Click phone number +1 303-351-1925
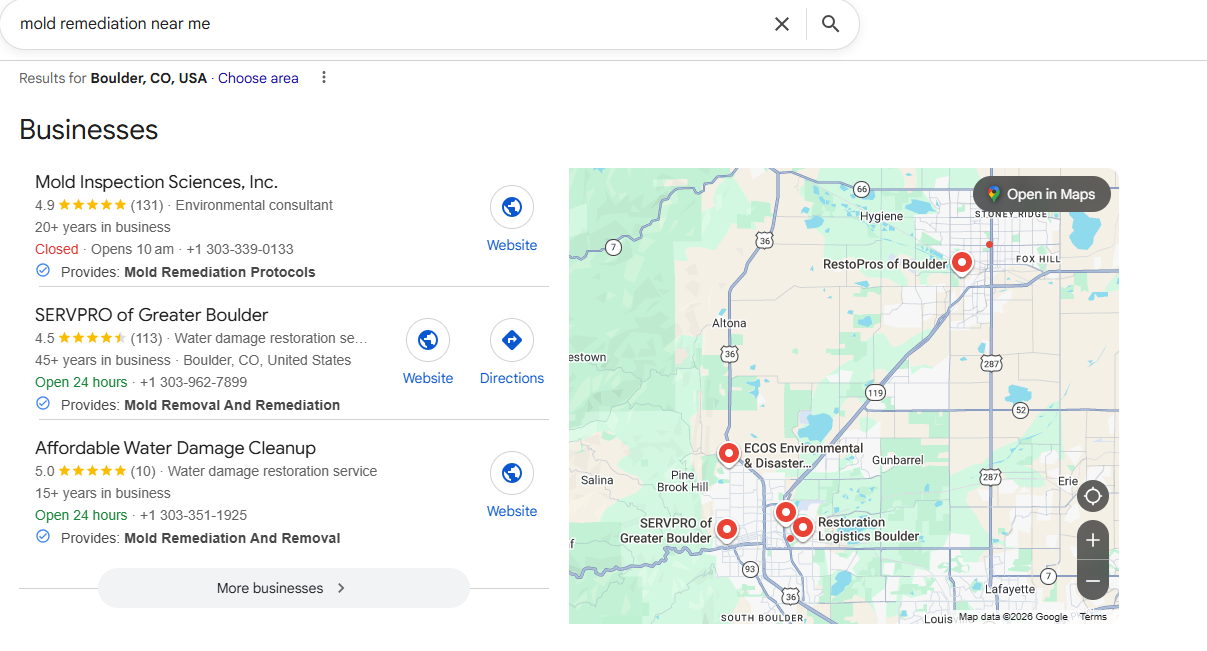Viewport: 1207px width, 651px height. (193, 515)
